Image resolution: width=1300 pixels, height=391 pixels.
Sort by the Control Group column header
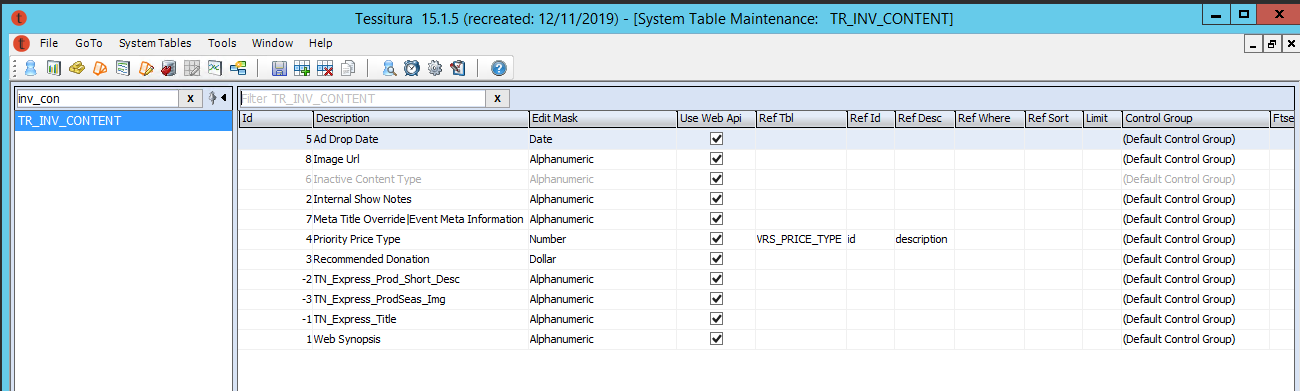pyautogui.click(x=1196, y=118)
